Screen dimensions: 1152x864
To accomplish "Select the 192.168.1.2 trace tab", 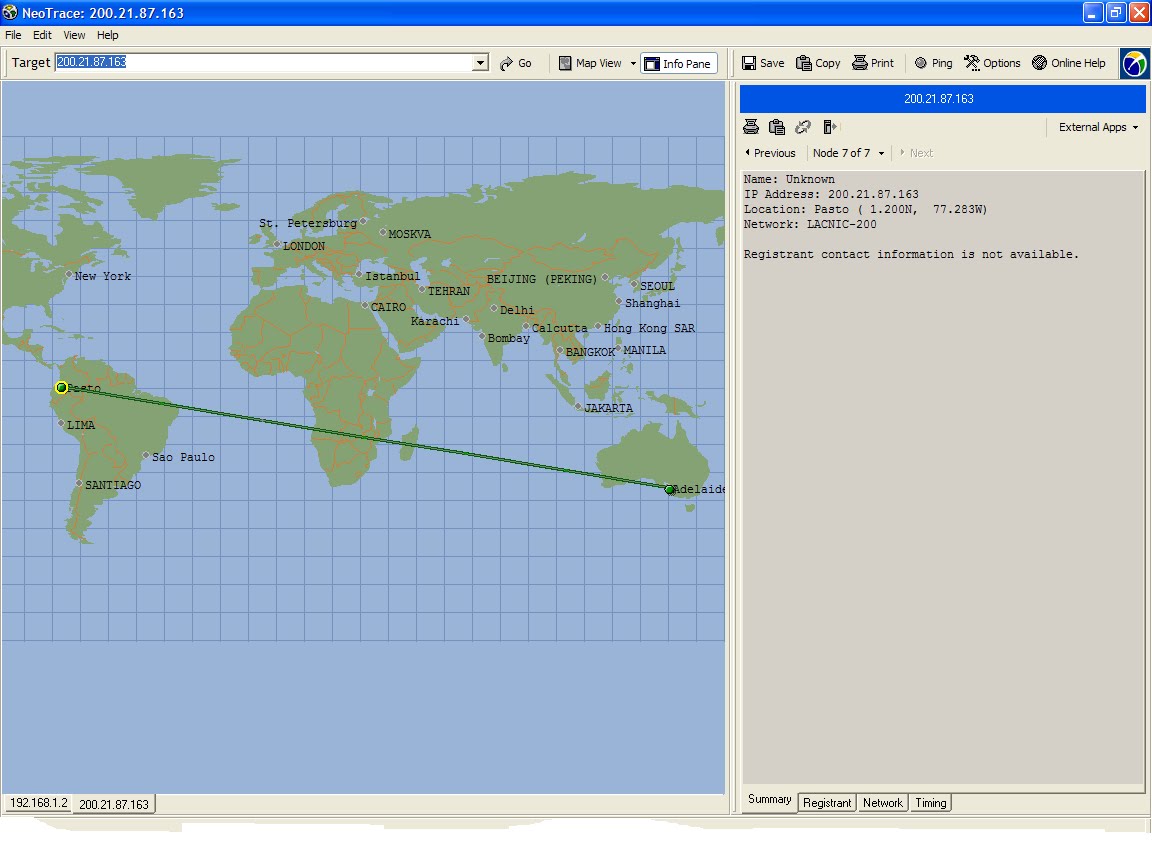I will tap(36, 803).
